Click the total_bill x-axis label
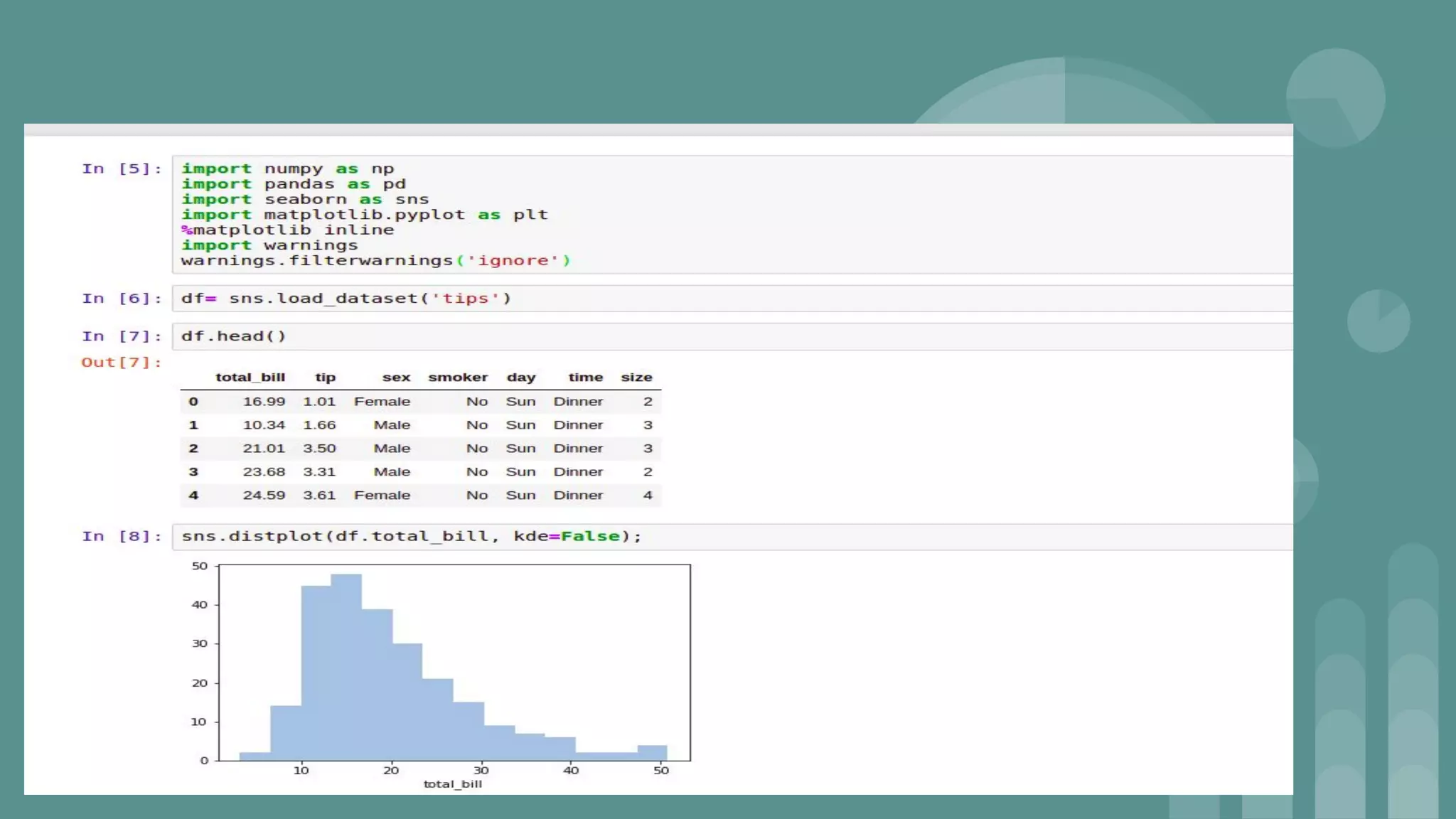 click(453, 784)
